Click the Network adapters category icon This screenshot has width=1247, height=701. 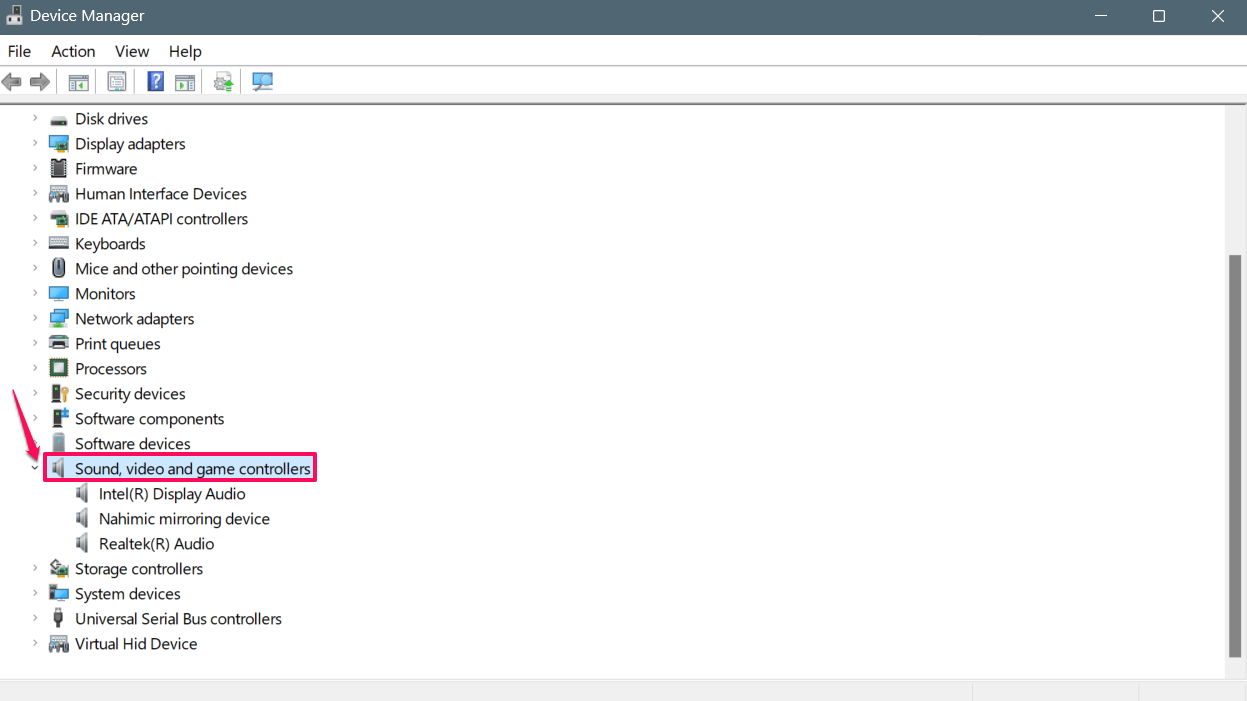coord(59,319)
